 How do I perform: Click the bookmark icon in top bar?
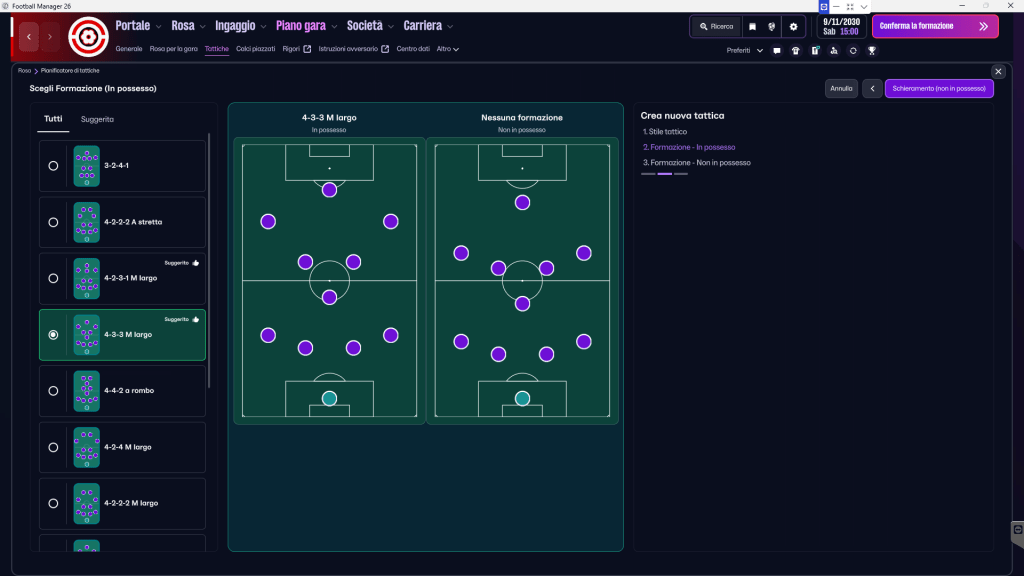(x=753, y=26)
